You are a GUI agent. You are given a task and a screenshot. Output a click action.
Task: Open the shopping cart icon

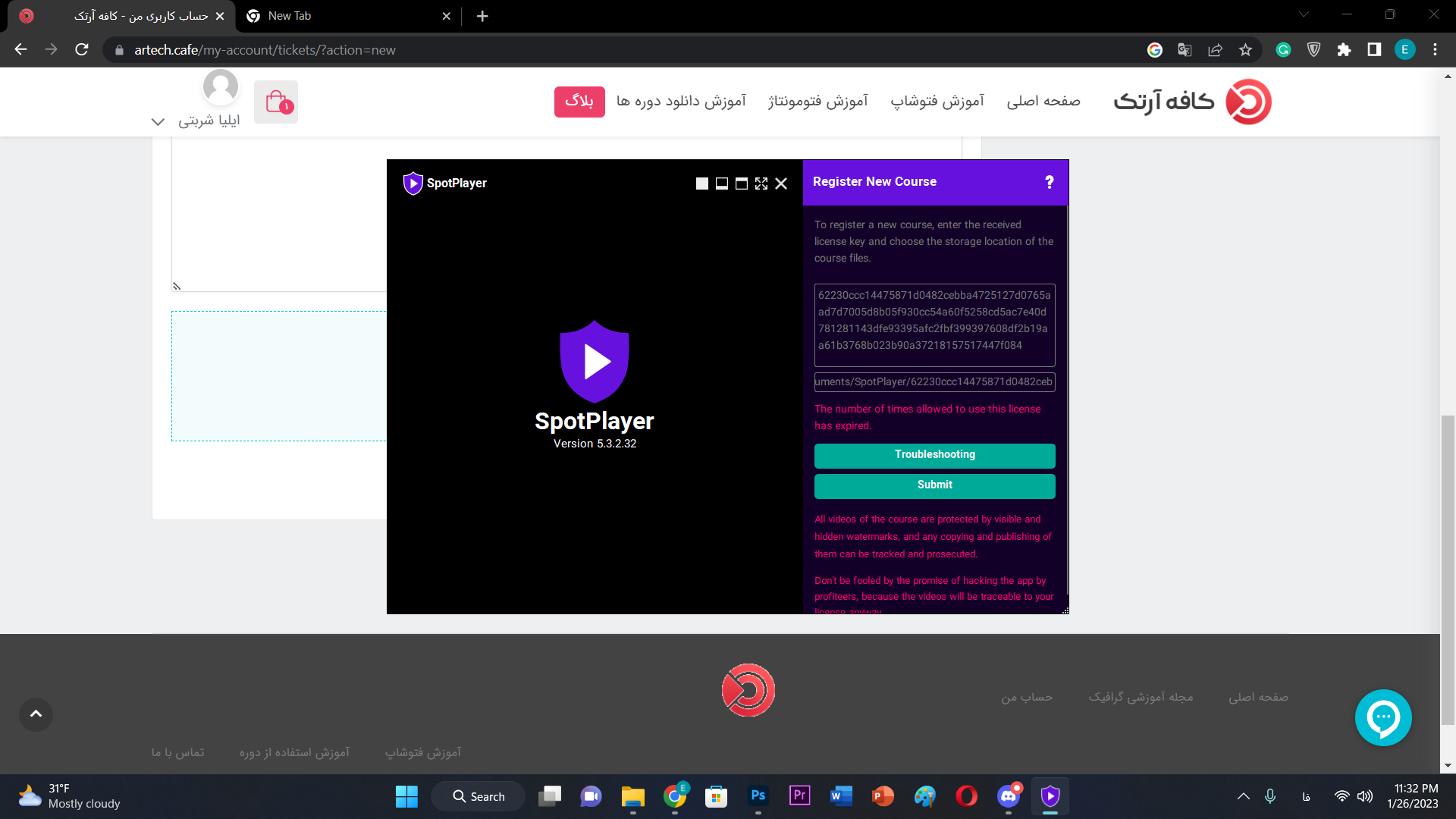(276, 102)
